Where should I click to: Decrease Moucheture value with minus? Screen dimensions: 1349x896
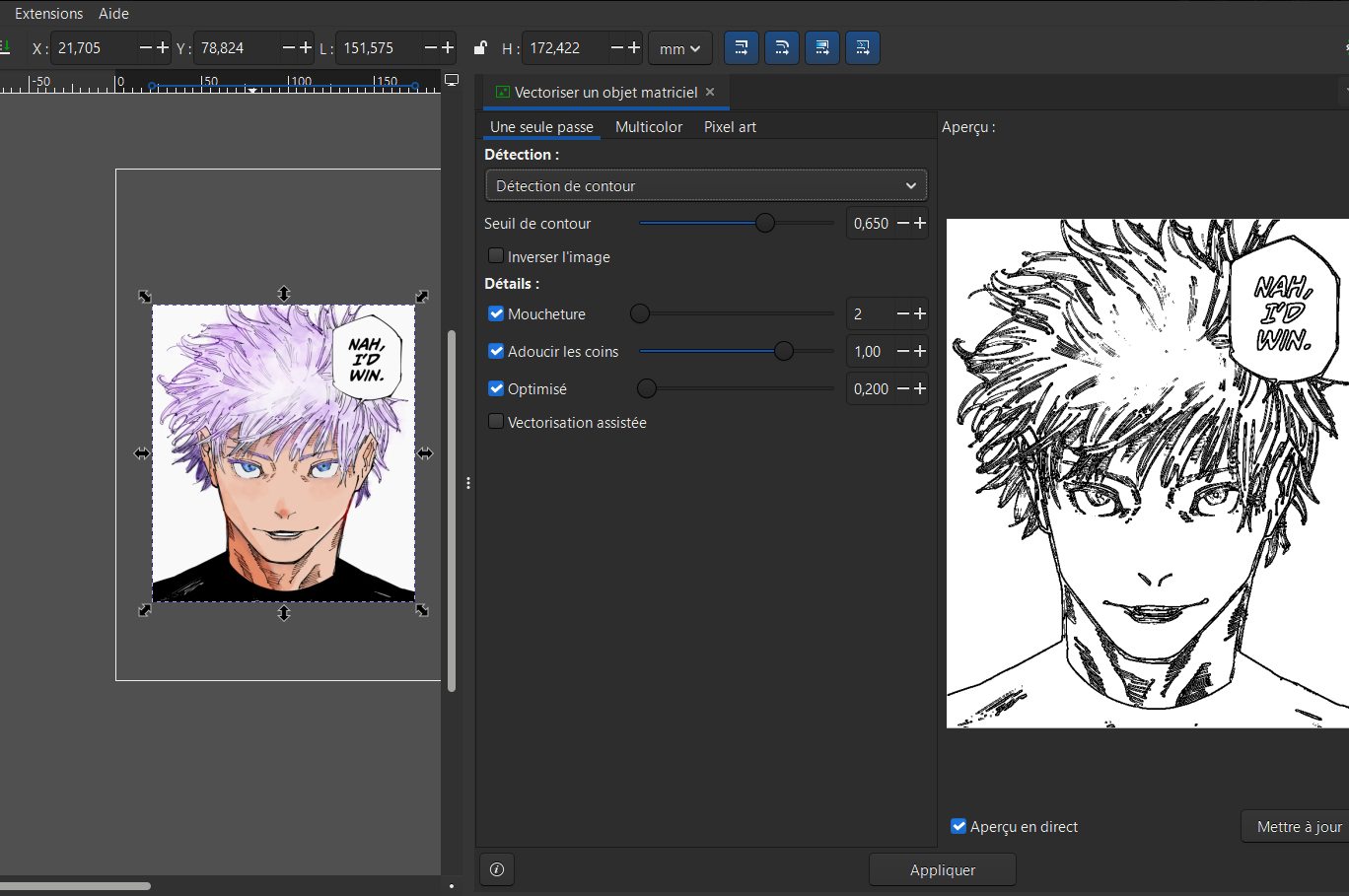pos(903,313)
